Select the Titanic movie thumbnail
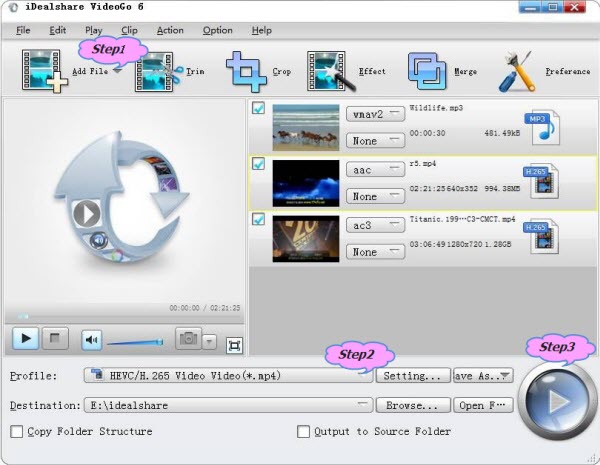 [x=306, y=239]
